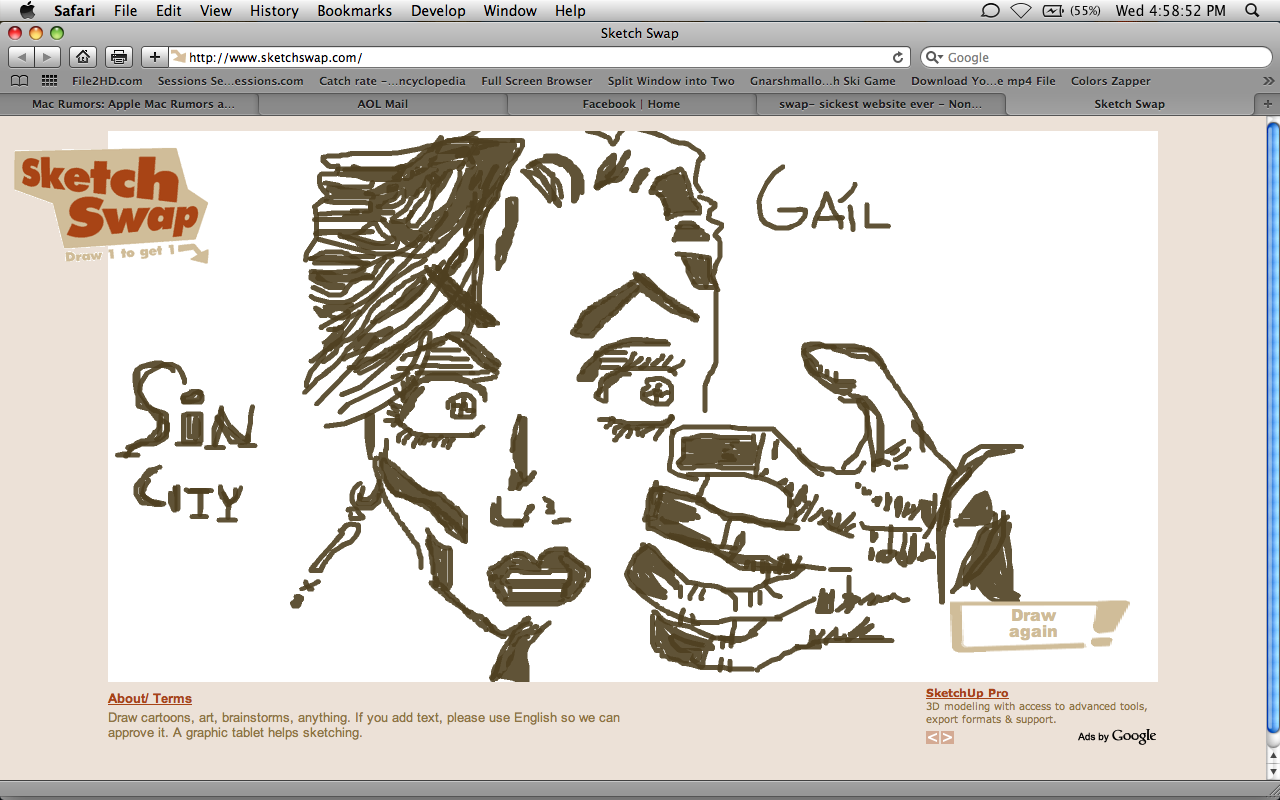Viewport: 1280px width, 800px height.
Task: Switch to the AOL Mail tab
Action: 383,104
